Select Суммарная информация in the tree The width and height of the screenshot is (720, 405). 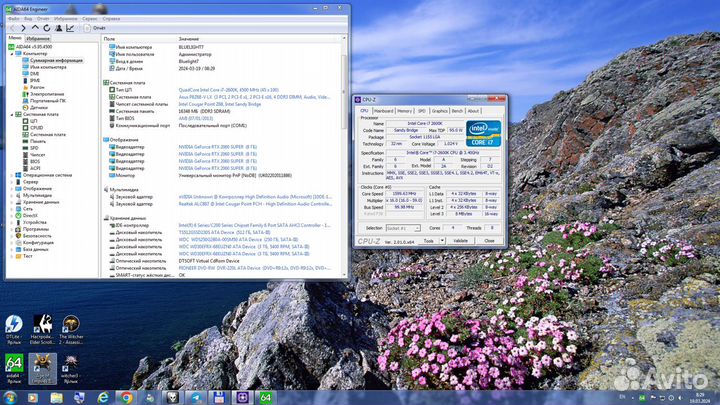(x=56, y=60)
